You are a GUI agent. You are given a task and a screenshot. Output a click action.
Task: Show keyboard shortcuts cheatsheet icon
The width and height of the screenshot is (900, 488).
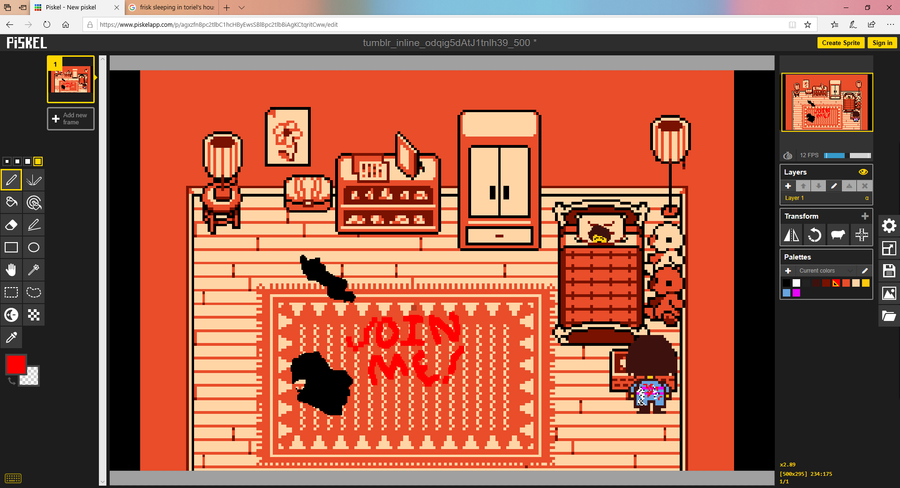click(x=13, y=478)
